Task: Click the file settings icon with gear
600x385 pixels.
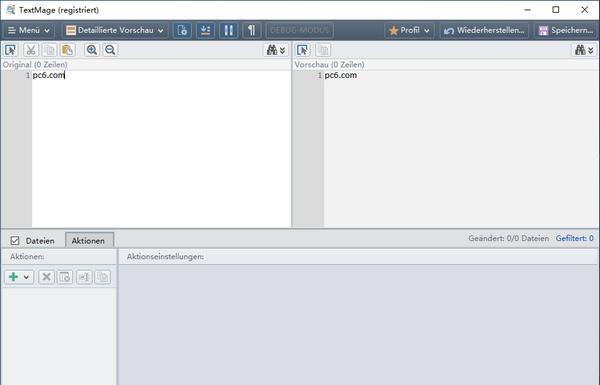Action: point(182,30)
